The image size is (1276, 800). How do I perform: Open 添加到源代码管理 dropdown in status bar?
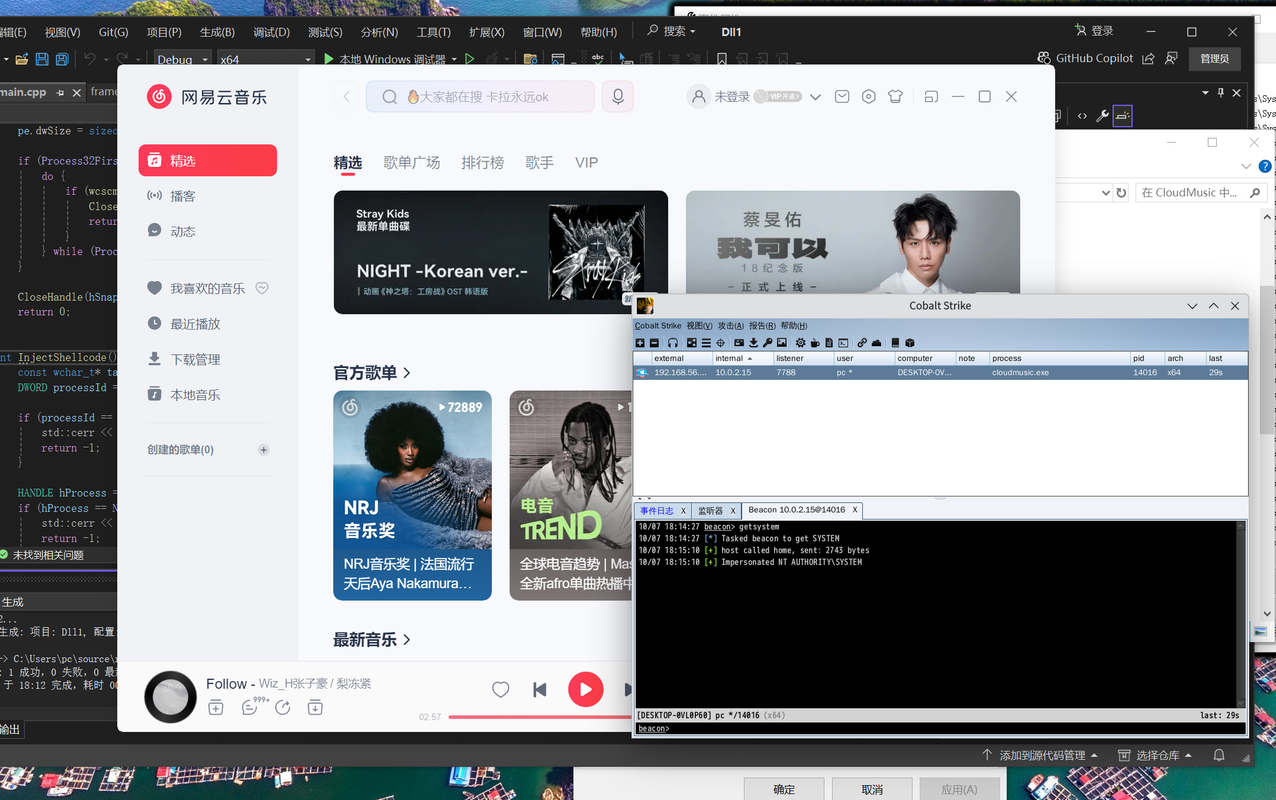[x=1040, y=755]
